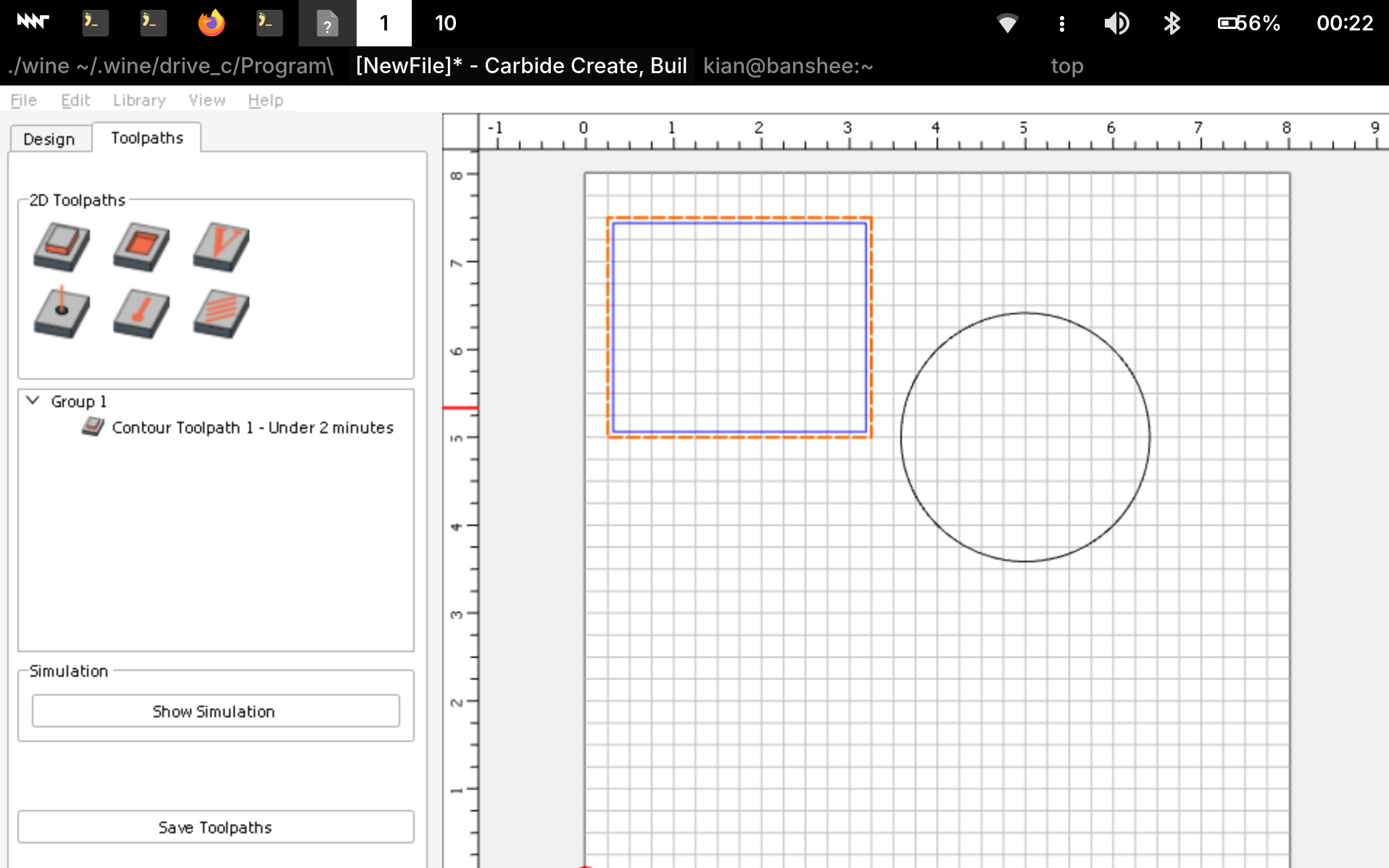Pick the Drill toolpath icon
1389x868 pixels.
pyautogui.click(x=62, y=313)
